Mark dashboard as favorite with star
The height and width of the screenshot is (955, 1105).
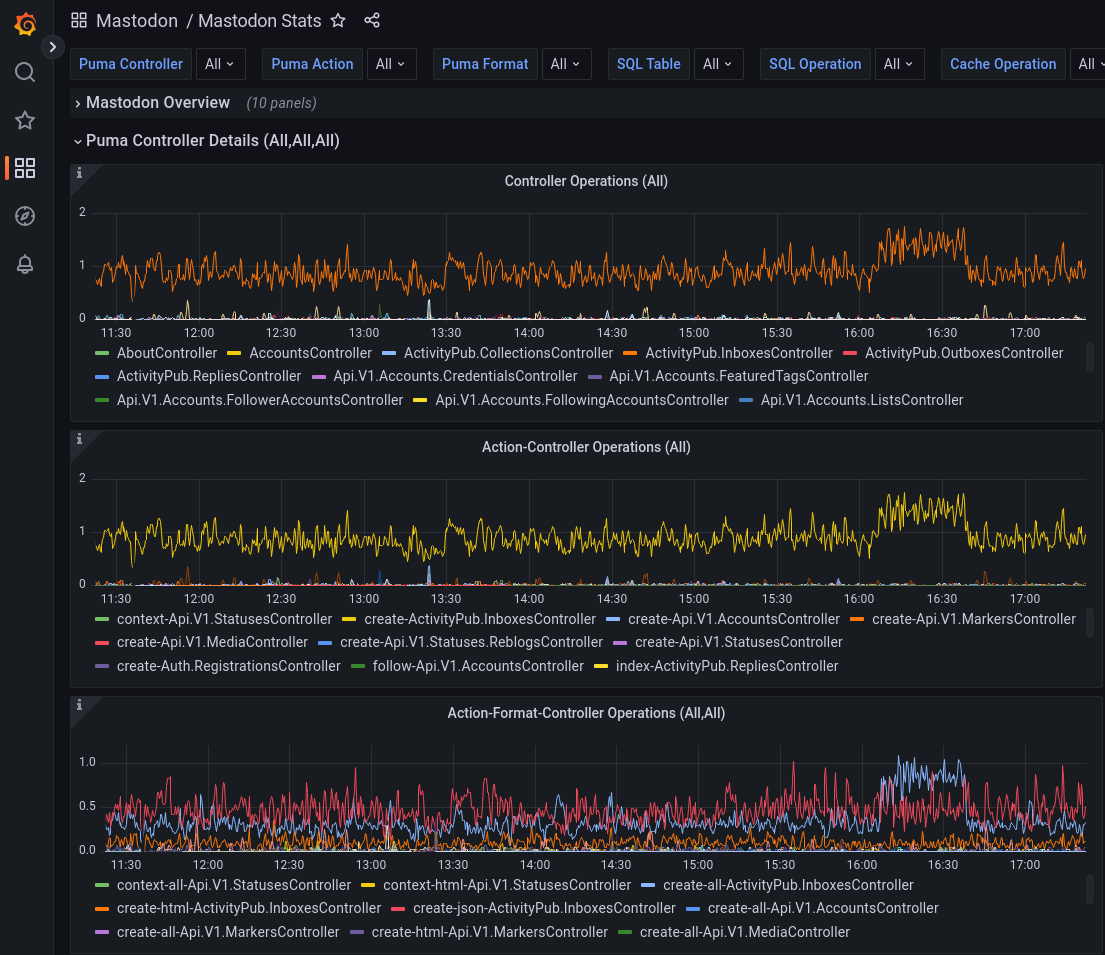(338, 21)
